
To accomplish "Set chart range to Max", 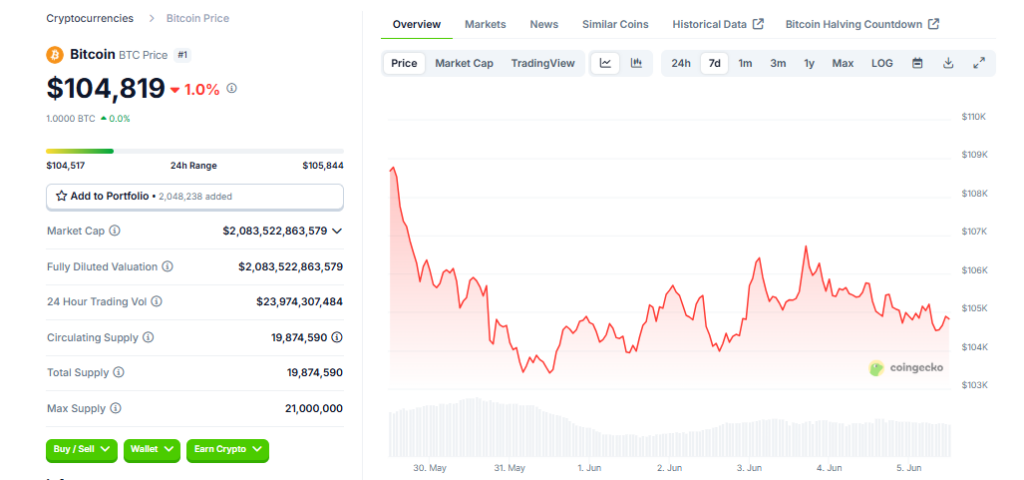I will pos(842,63).
